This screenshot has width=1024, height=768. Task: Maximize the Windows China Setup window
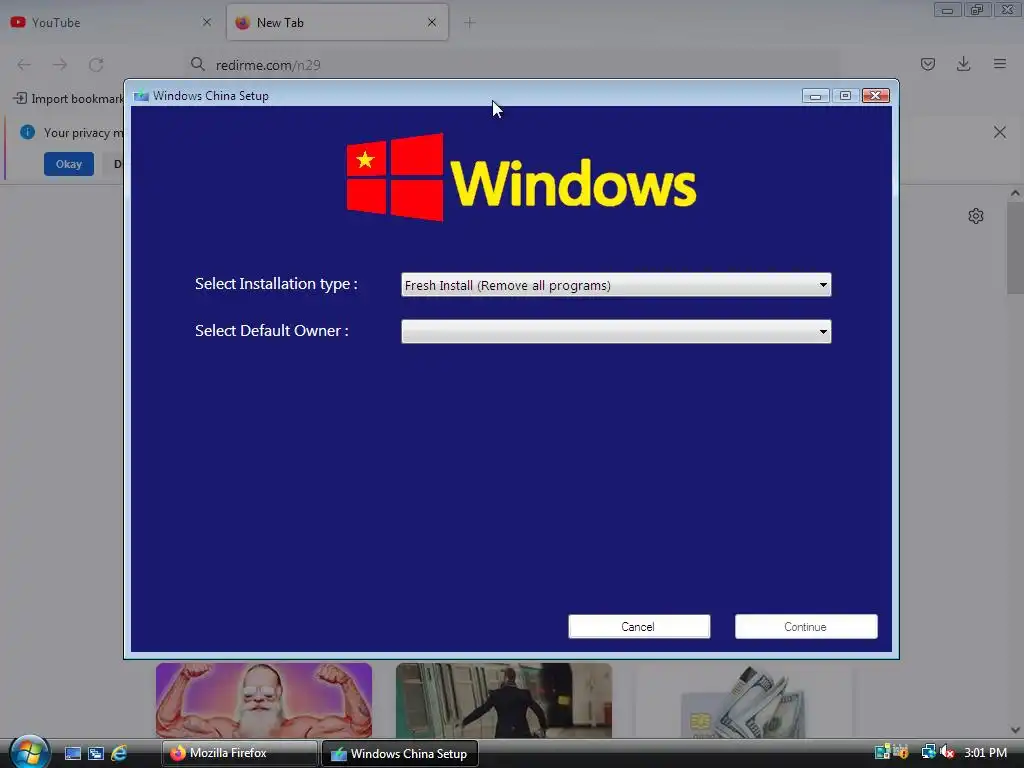pos(845,96)
